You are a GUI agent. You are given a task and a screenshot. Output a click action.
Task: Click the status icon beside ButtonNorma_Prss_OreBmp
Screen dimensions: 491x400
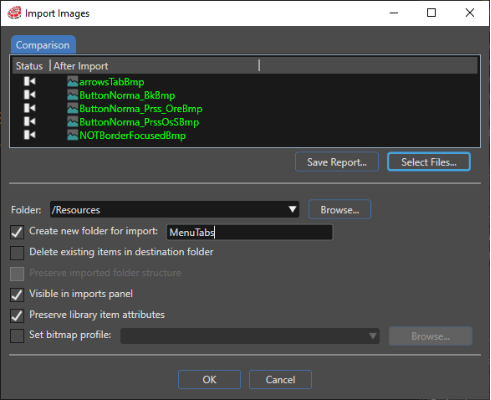(x=29, y=108)
